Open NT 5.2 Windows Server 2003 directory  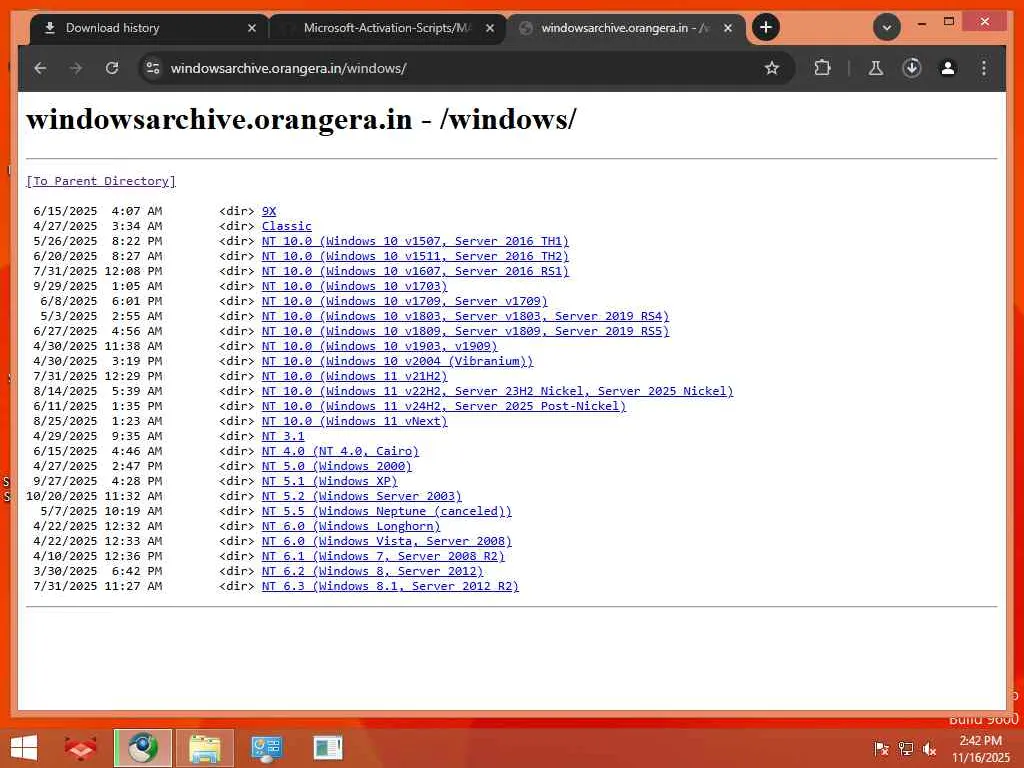[x=361, y=496]
